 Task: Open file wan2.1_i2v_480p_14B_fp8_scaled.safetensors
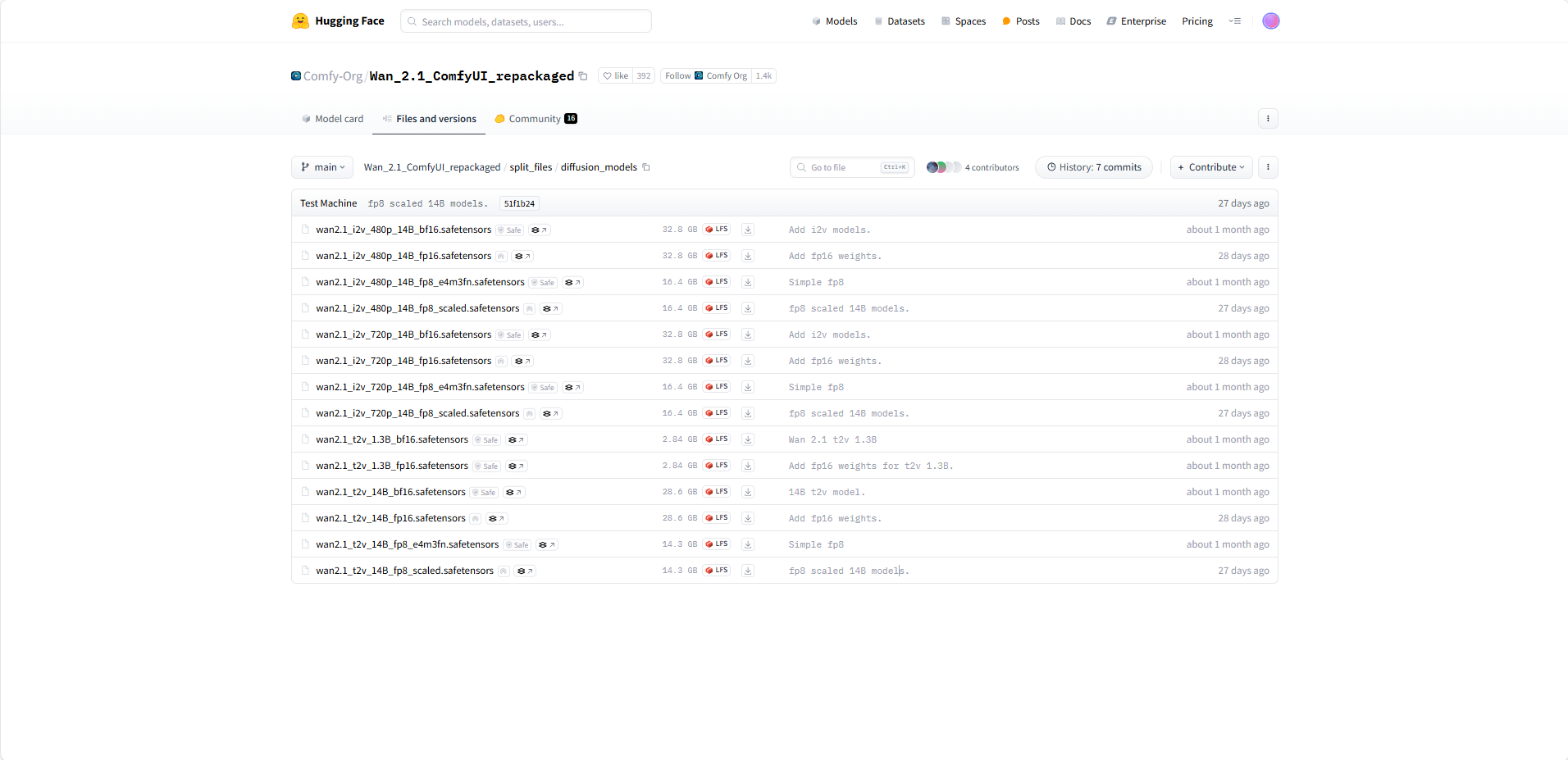417,308
